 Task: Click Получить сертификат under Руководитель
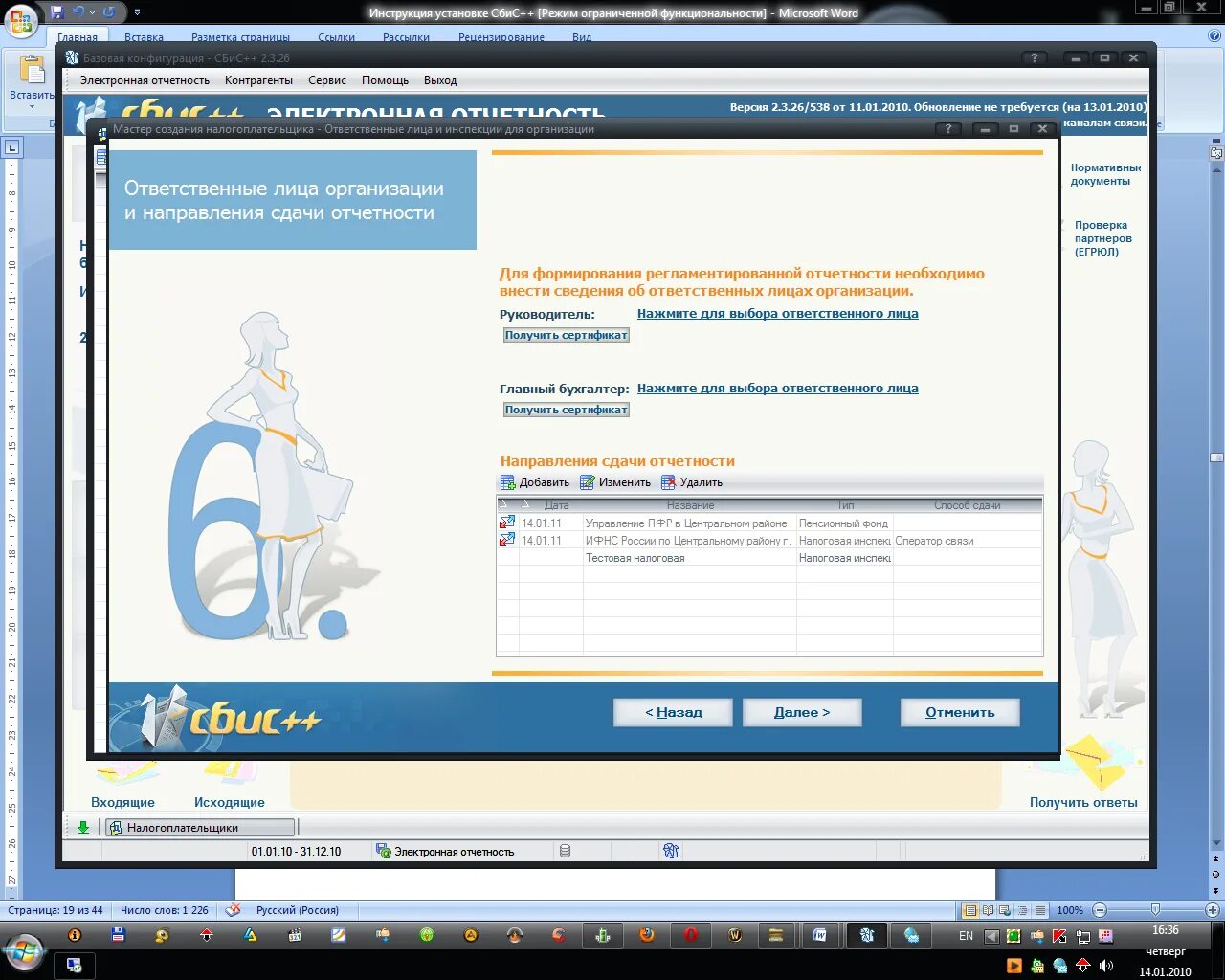(x=567, y=335)
